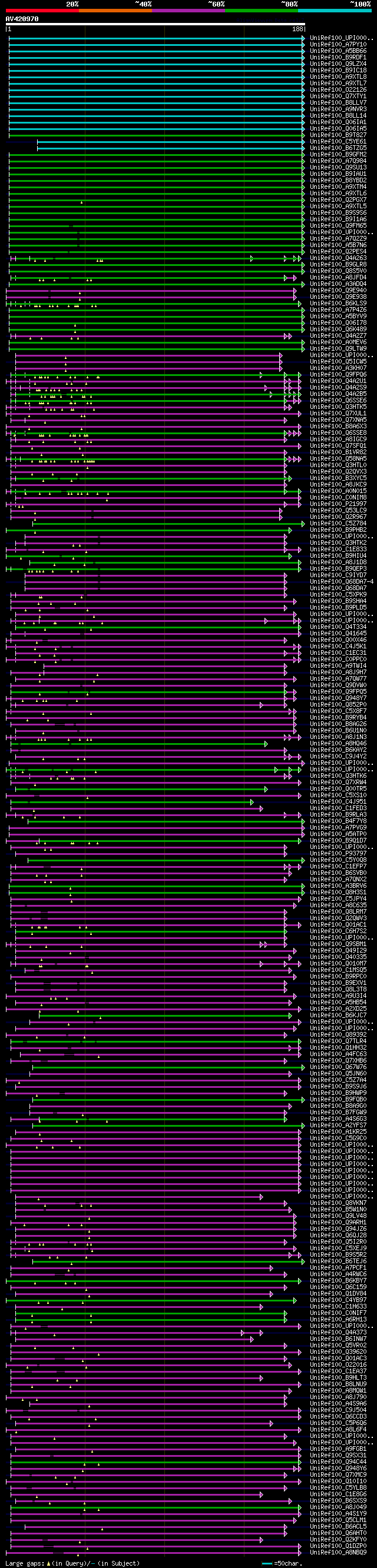Open the last hit UniRef100_A8NBQ9
This screenshot has width=377, height=1568.
338,1552
